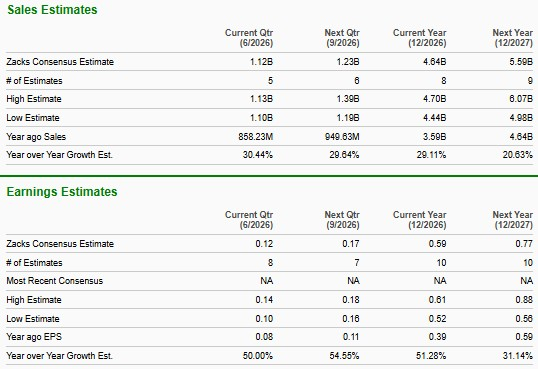
Task: Click Sales High Estimate value 6.07B
Action: pos(521,99)
